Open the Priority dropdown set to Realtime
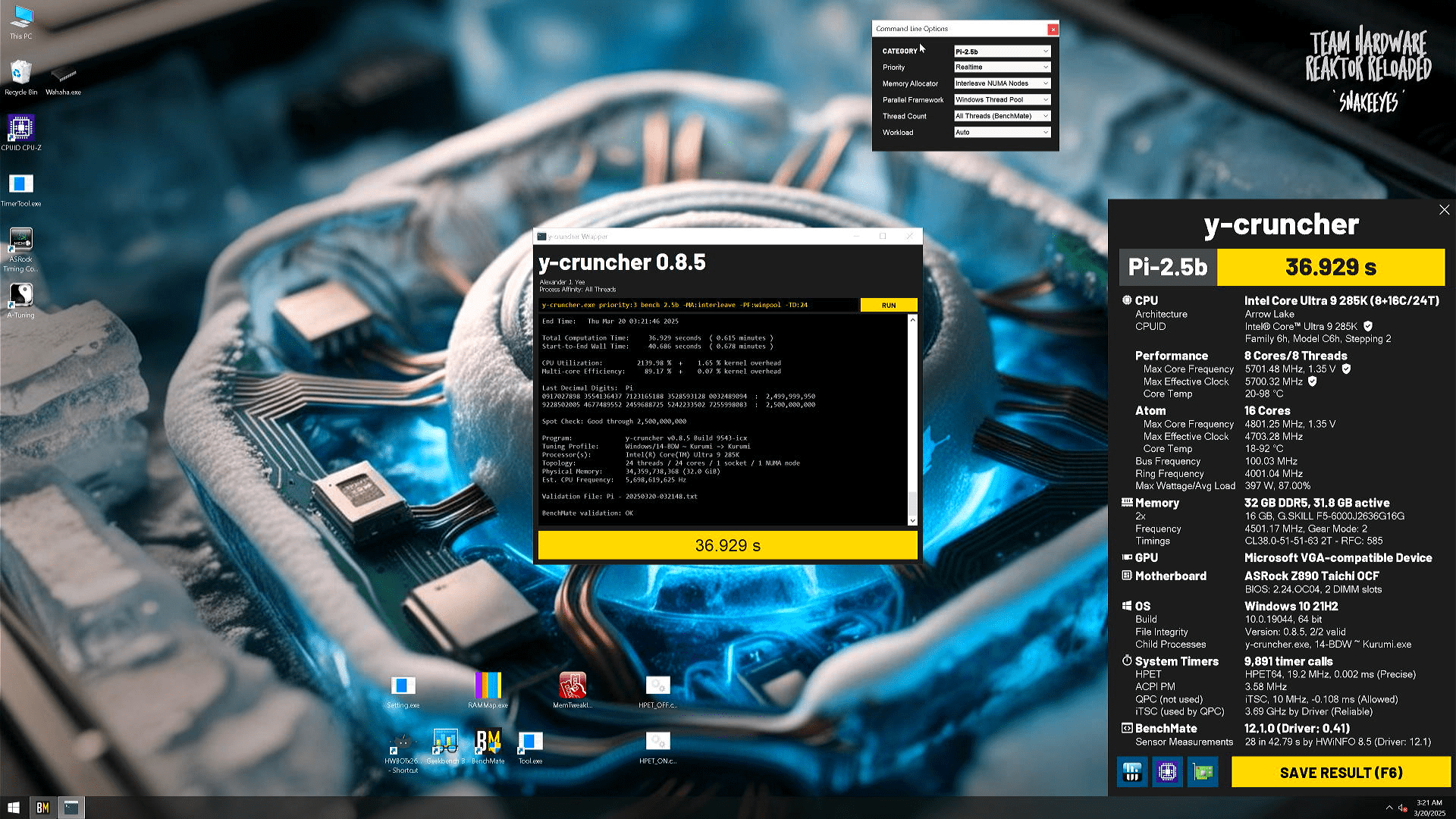This screenshot has width=1456, height=819. click(1002, 67)
